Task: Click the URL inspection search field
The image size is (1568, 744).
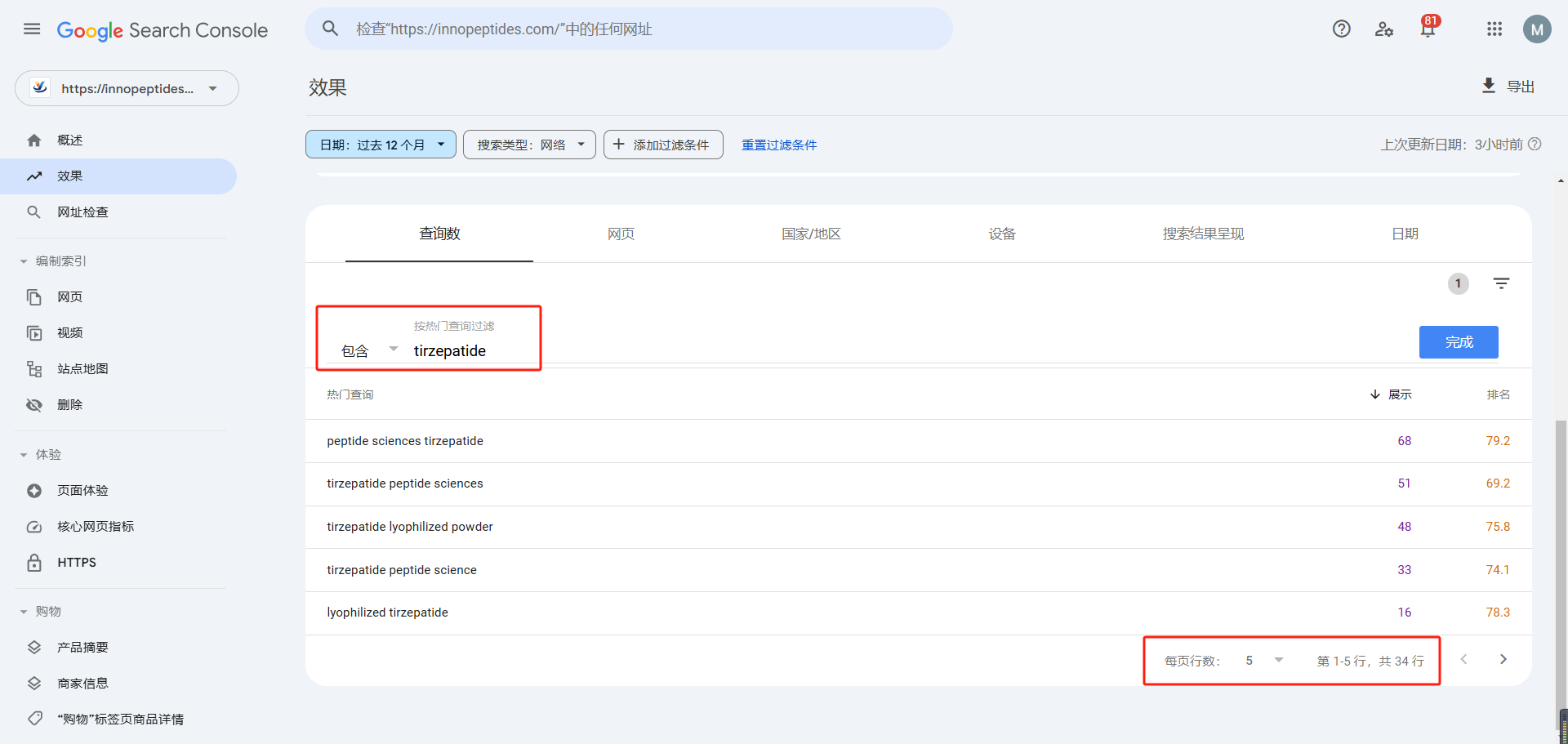Action: tap(629, 29)
